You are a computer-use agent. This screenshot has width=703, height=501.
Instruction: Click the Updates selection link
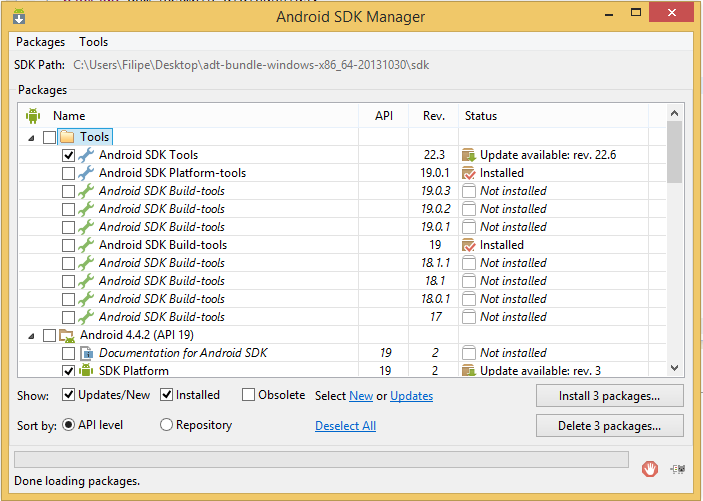pos(411,396)
